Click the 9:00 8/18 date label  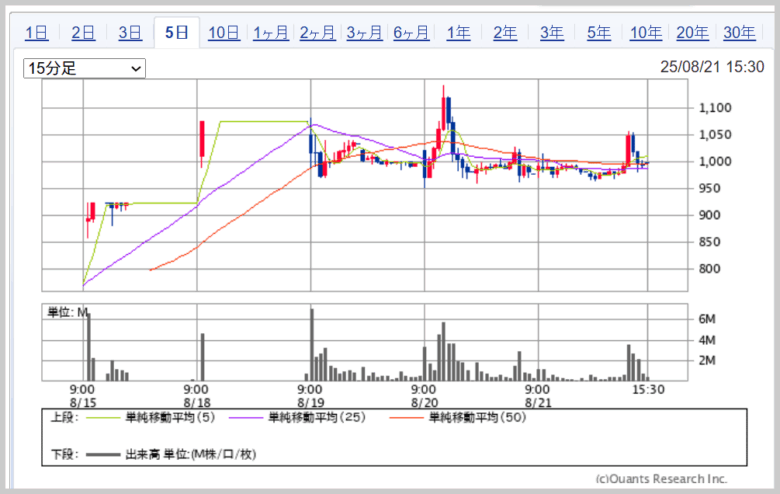(196, 396)
